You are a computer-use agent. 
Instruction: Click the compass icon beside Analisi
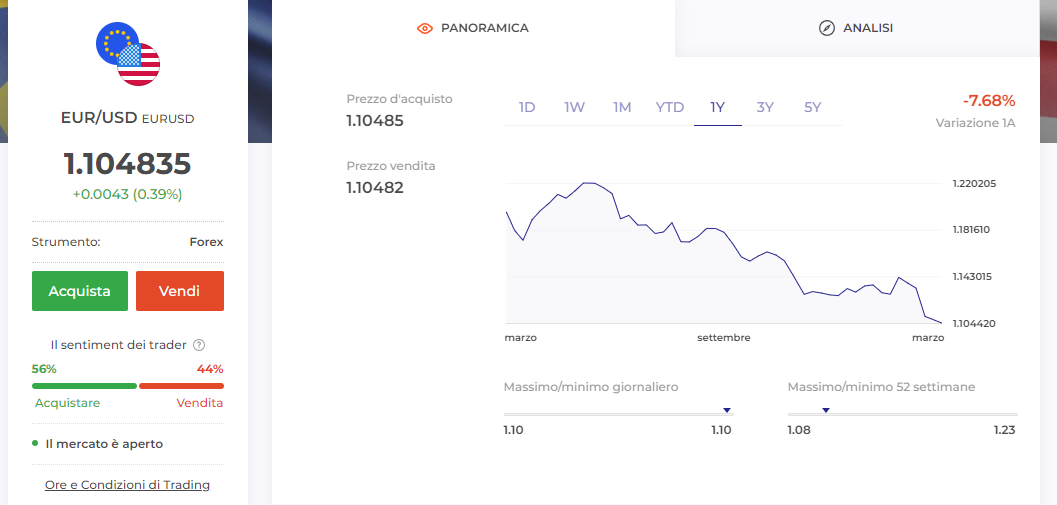(826, 28)
